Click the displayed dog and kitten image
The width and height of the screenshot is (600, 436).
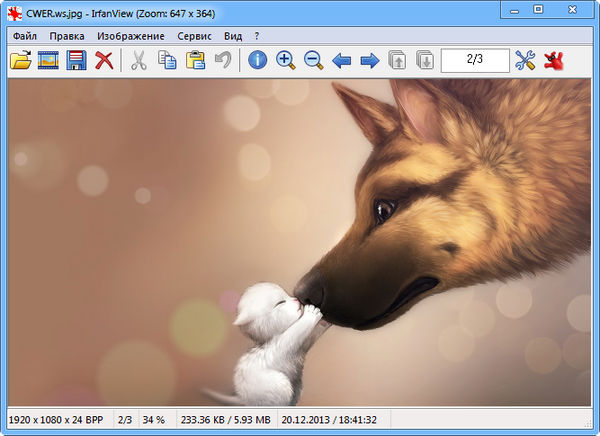click(300, 240)
